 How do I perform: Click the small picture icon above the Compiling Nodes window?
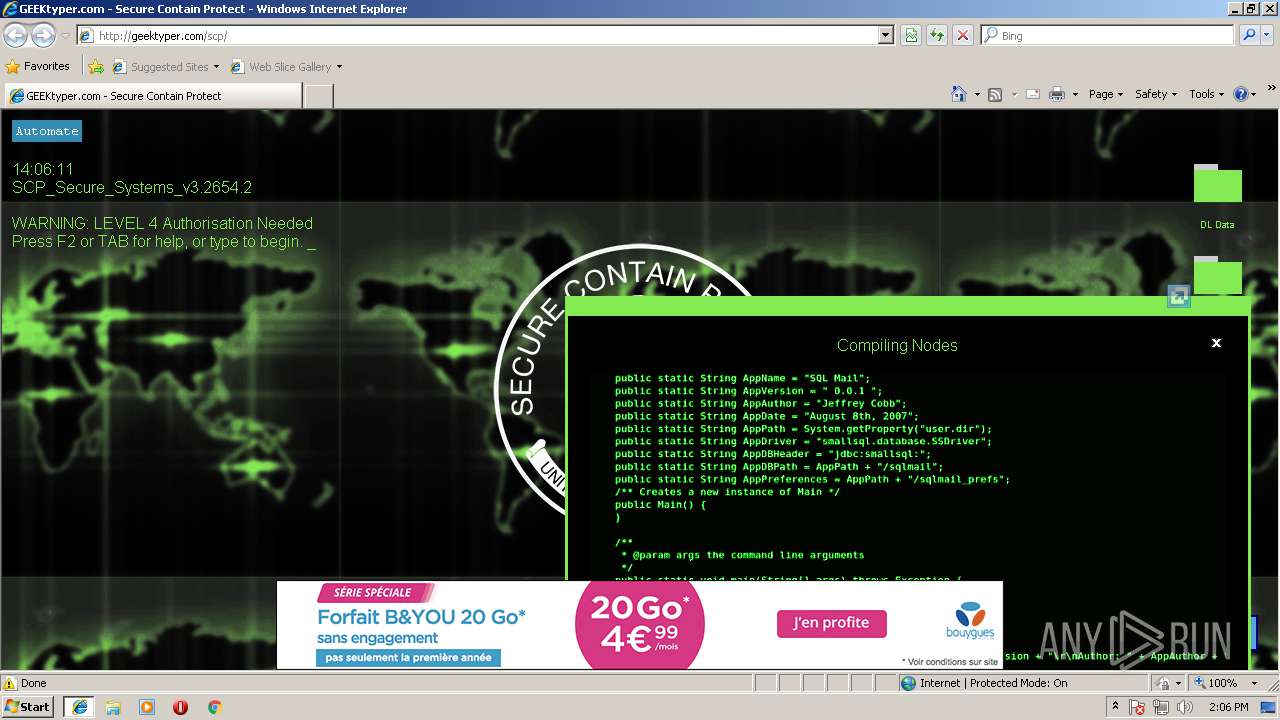pyautogui.click(x=1179, y=296)
